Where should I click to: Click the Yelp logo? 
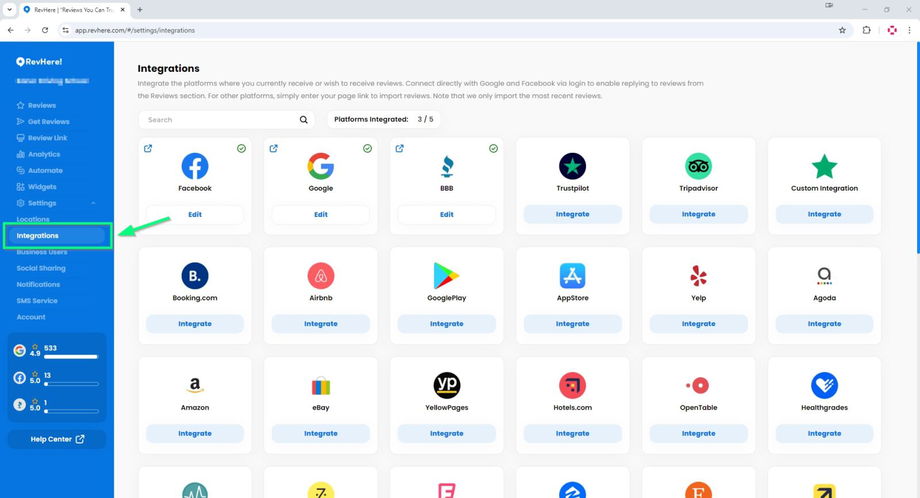[x=698, y=276]
